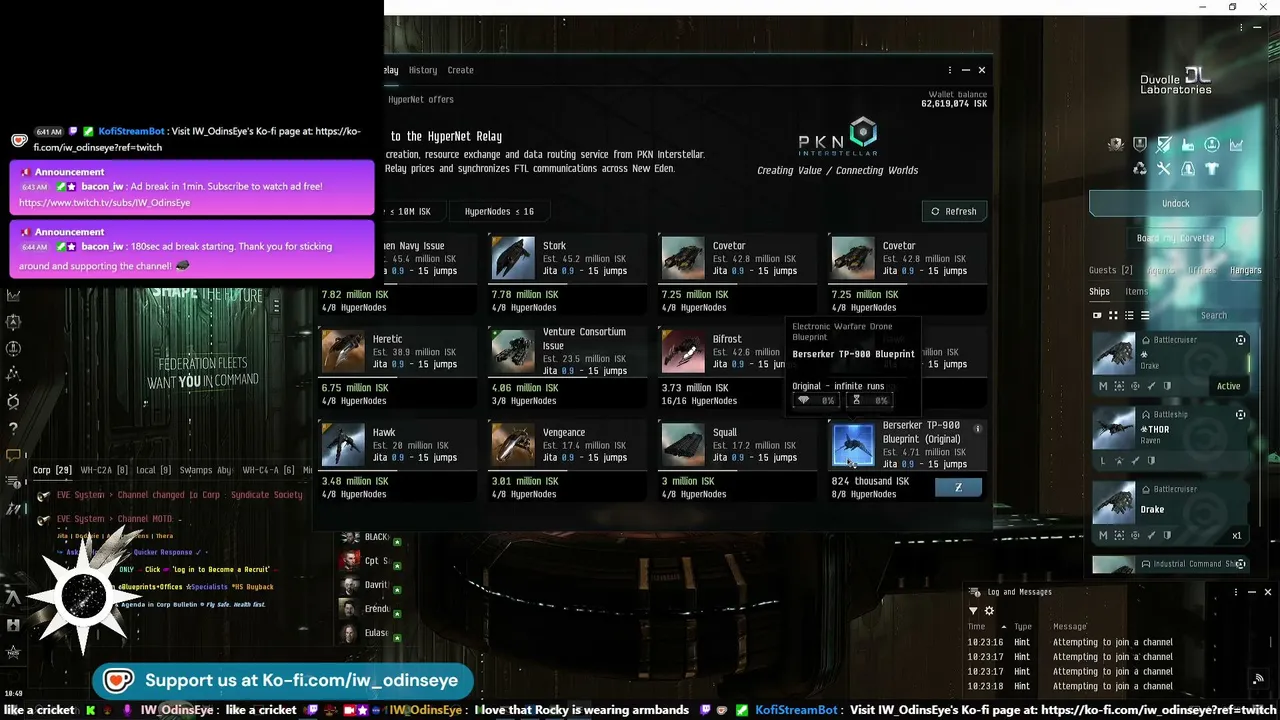Viewport: 1280px width, 720px height.
Task: Open the Repair crossed-tools service icon
Action: click(x=1164, y=169)
